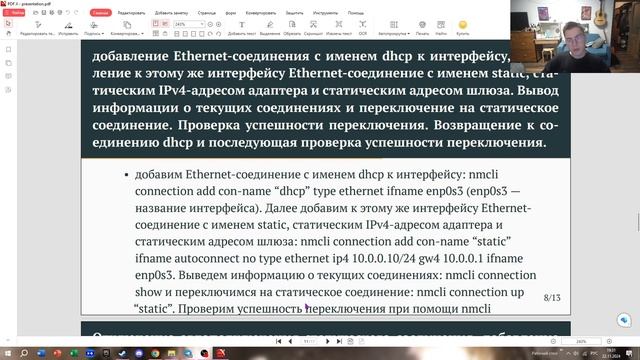
Task: Open Chrome from the taskbar
Action: point(156,353)
